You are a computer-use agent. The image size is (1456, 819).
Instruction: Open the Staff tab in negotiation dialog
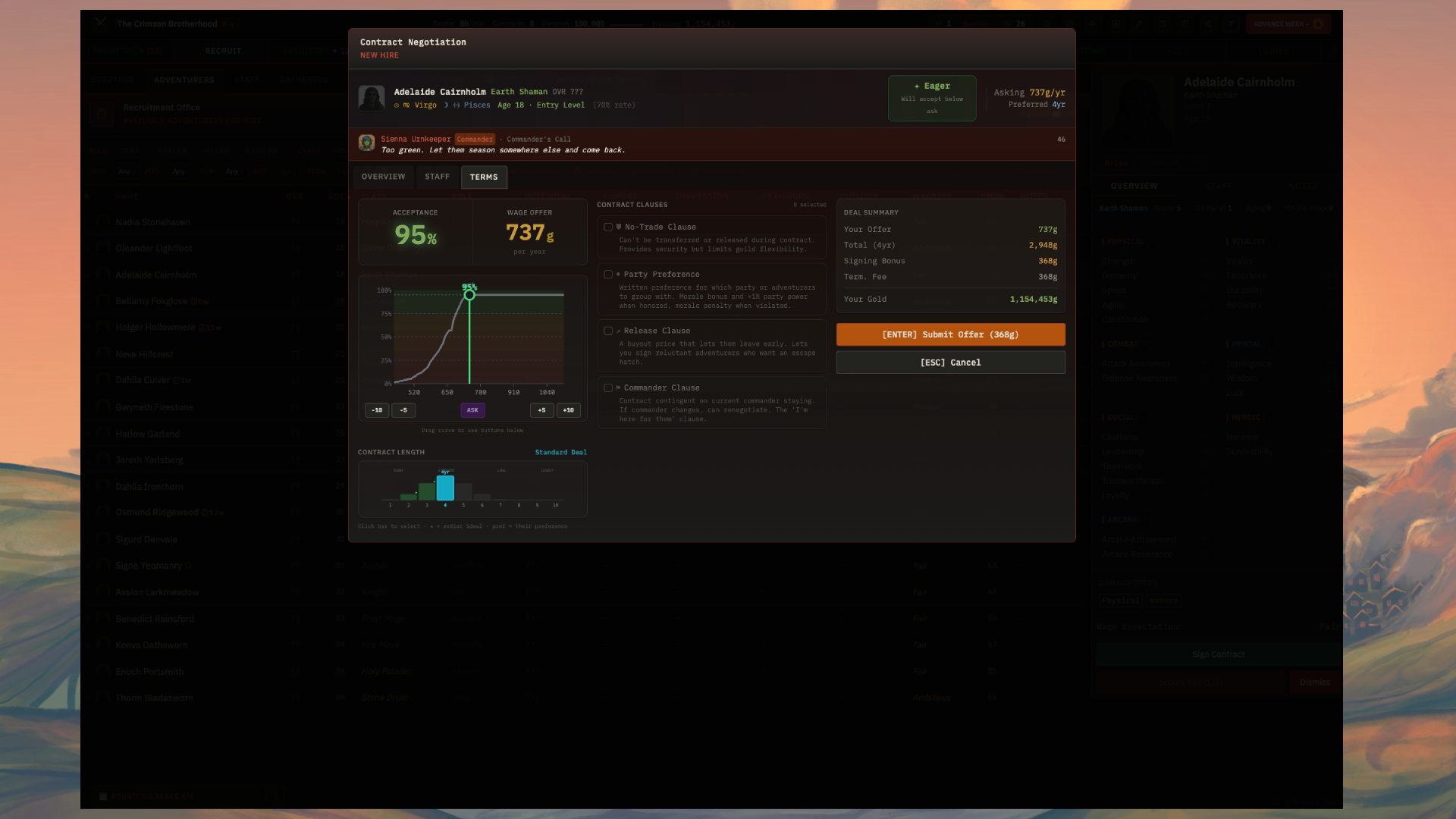coord(437,177)
